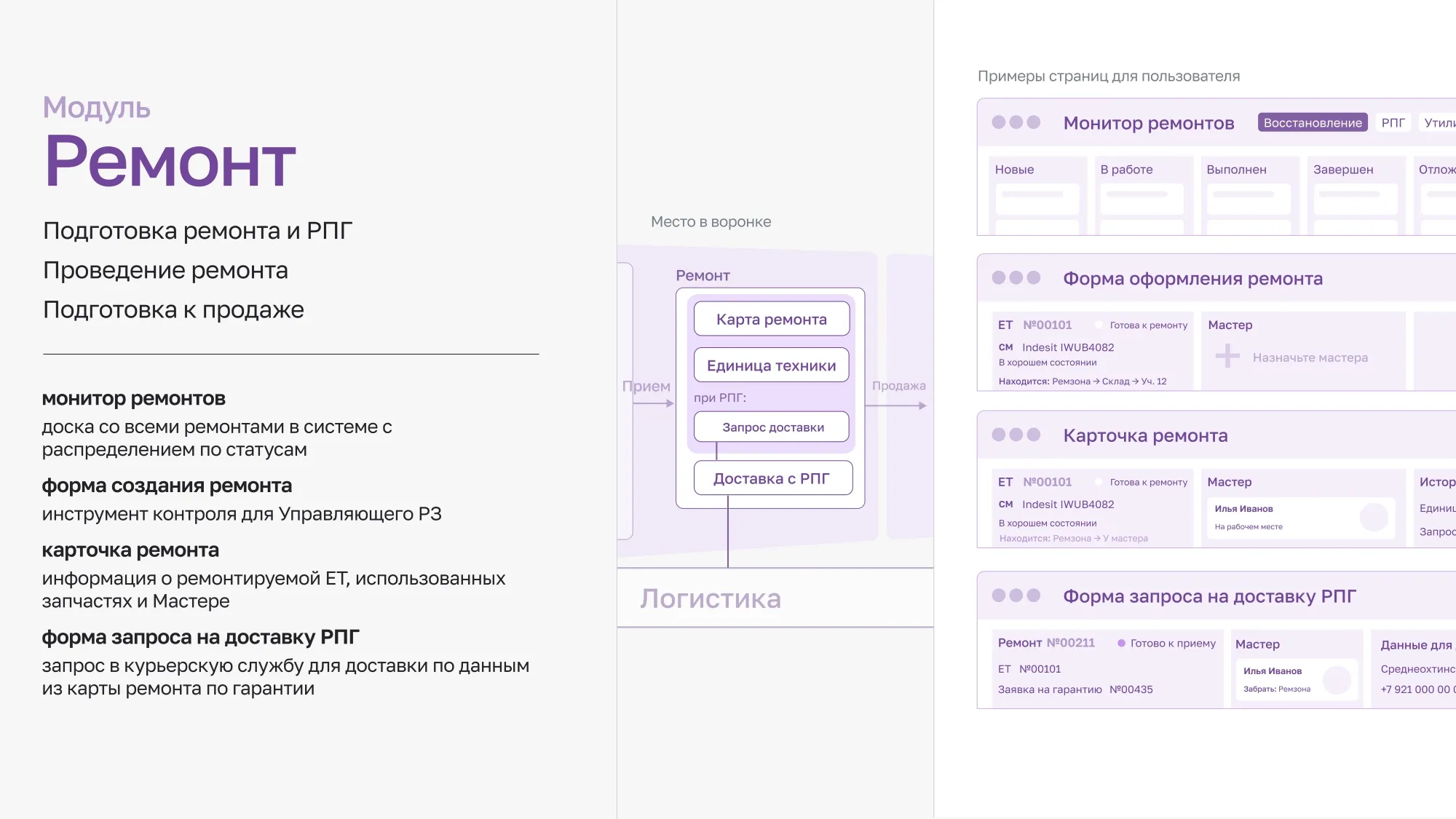Click the Логистика section label
1456x819 pixels.
point(710,598)
